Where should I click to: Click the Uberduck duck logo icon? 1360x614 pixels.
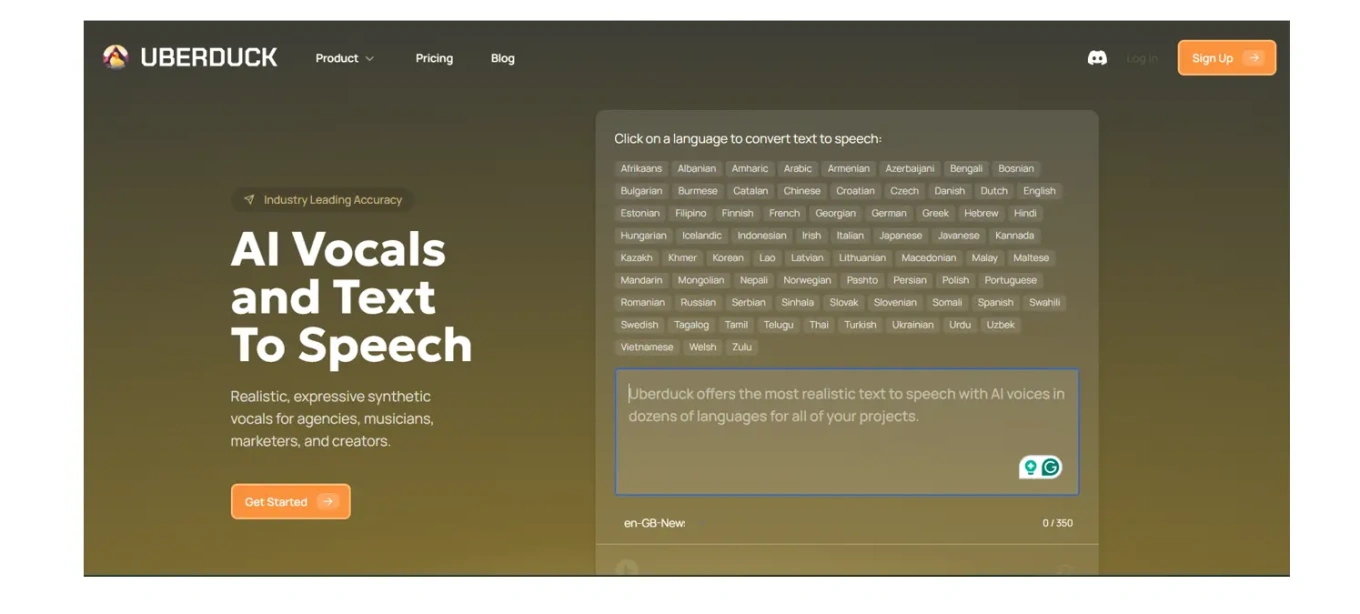[116, 58]
